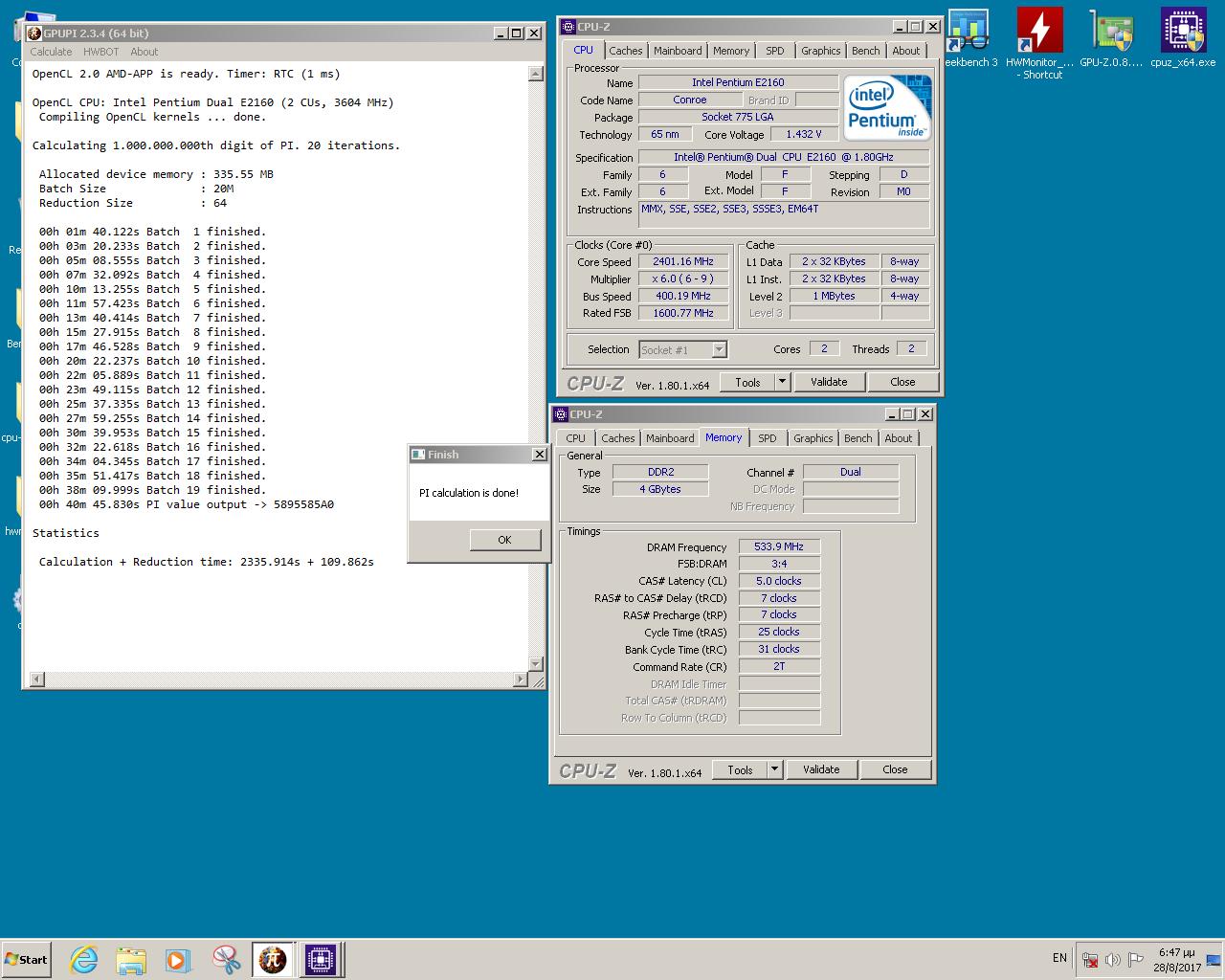Select Memory tab in upper CPU-Z
The image size is (1225, 980).
pos(731,51)
